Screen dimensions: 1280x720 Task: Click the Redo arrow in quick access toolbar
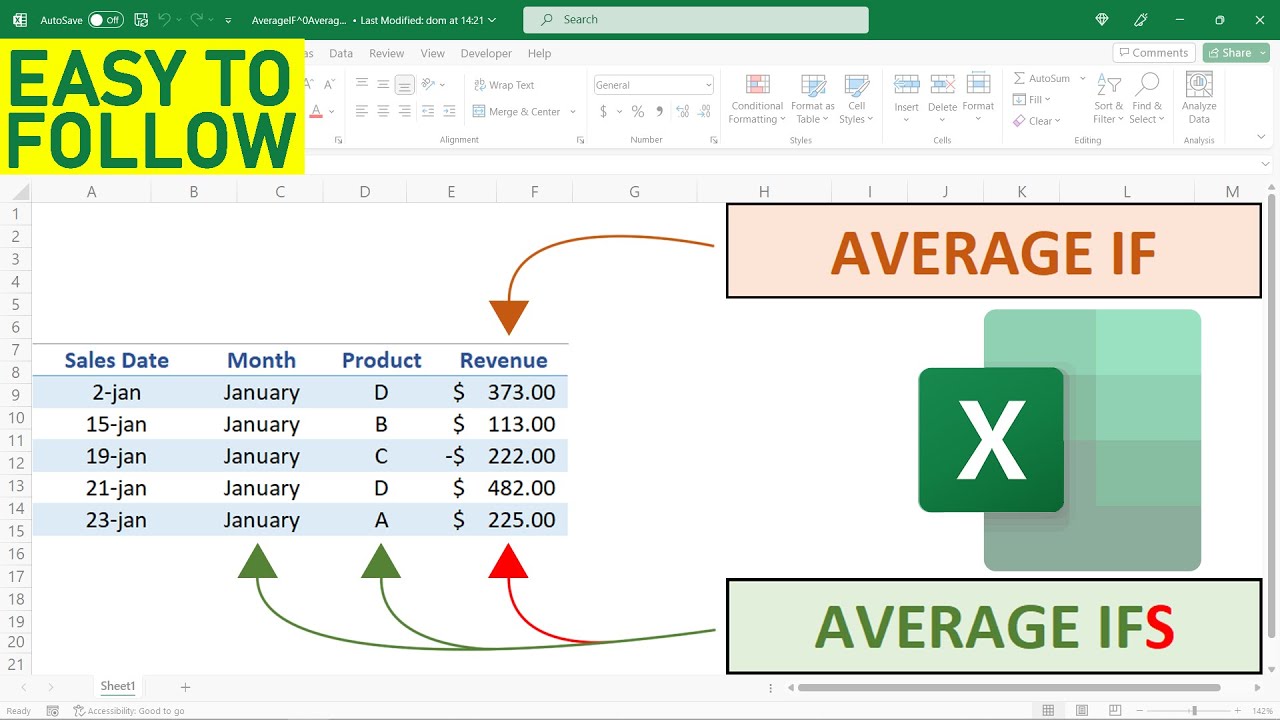pyautogui.click(x=197, y=19)
